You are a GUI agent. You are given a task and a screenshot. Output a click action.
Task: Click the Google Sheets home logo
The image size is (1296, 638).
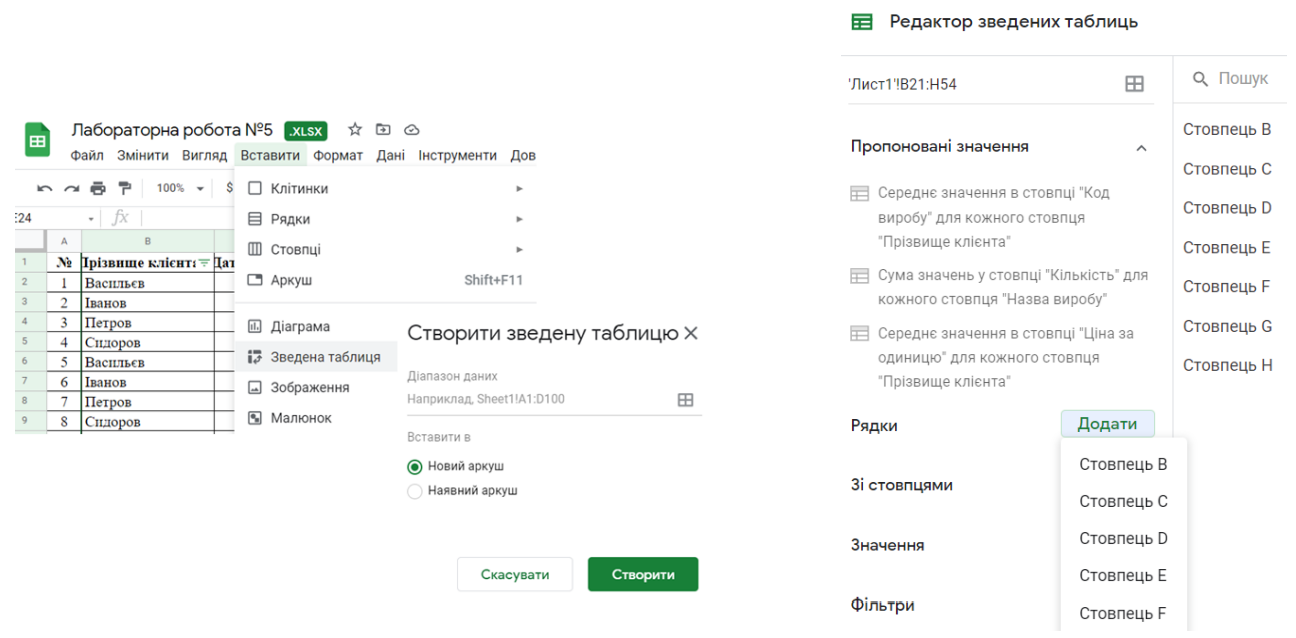(x=38, y=140)
